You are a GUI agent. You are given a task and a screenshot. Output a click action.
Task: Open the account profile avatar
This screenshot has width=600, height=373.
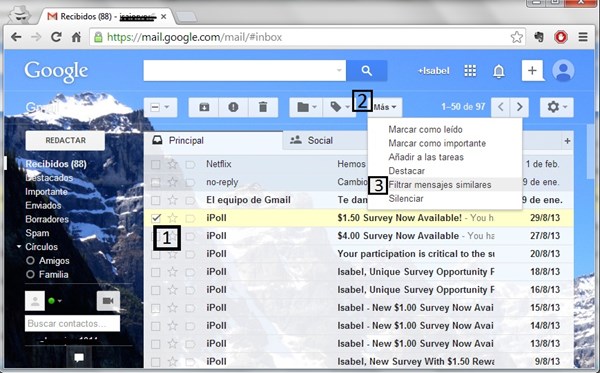(563, 71)
